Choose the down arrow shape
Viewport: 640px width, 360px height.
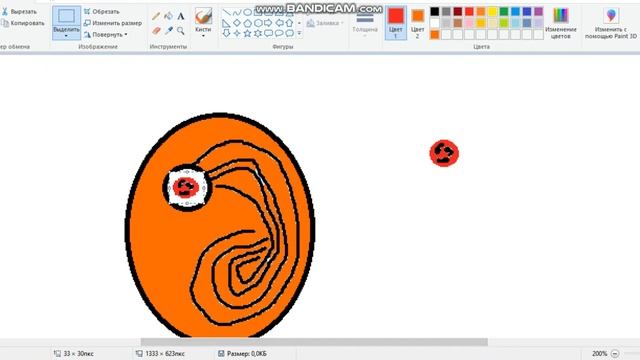coord(227,33)
